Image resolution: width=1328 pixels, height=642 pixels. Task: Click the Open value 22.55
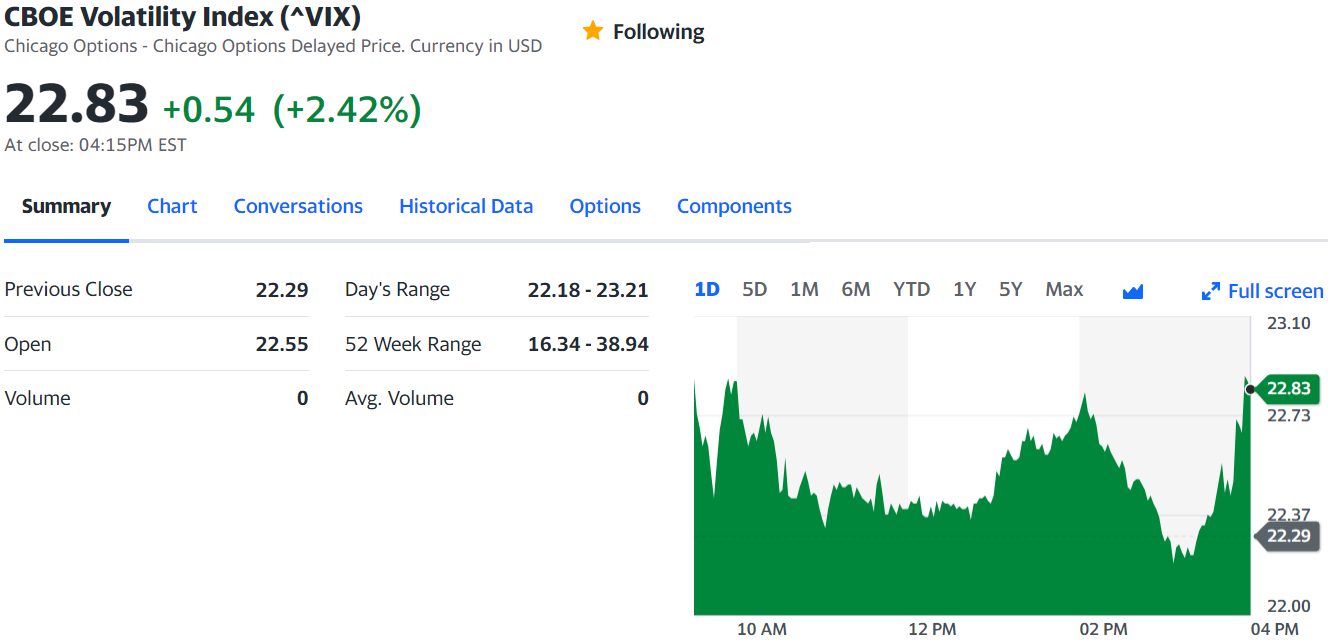click(x=282, y=344)
